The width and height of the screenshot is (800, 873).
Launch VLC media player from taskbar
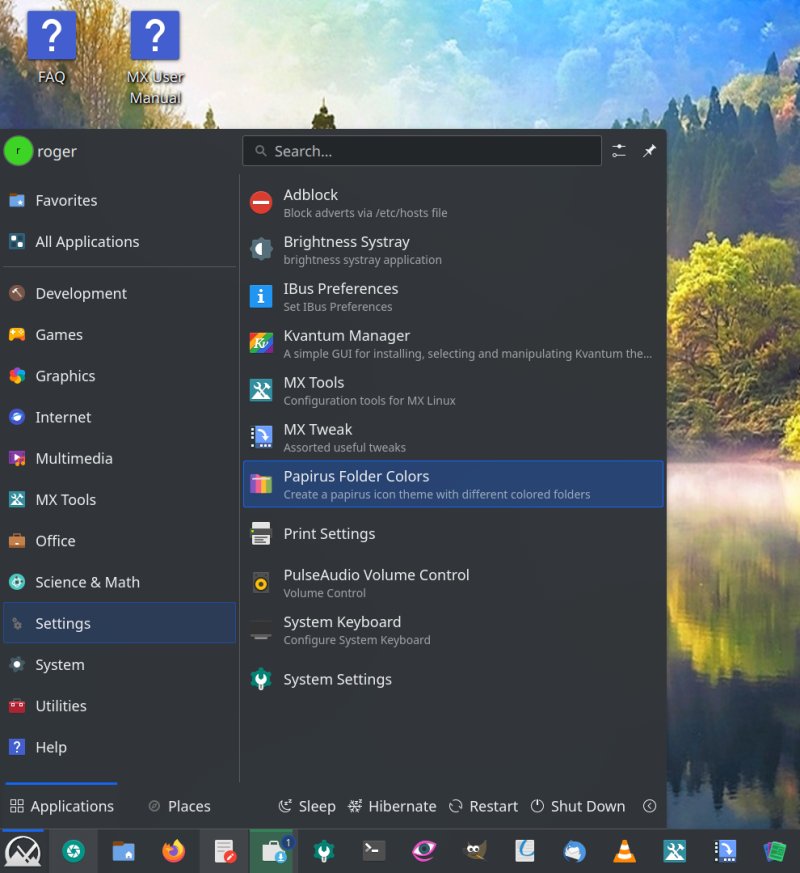624,851
